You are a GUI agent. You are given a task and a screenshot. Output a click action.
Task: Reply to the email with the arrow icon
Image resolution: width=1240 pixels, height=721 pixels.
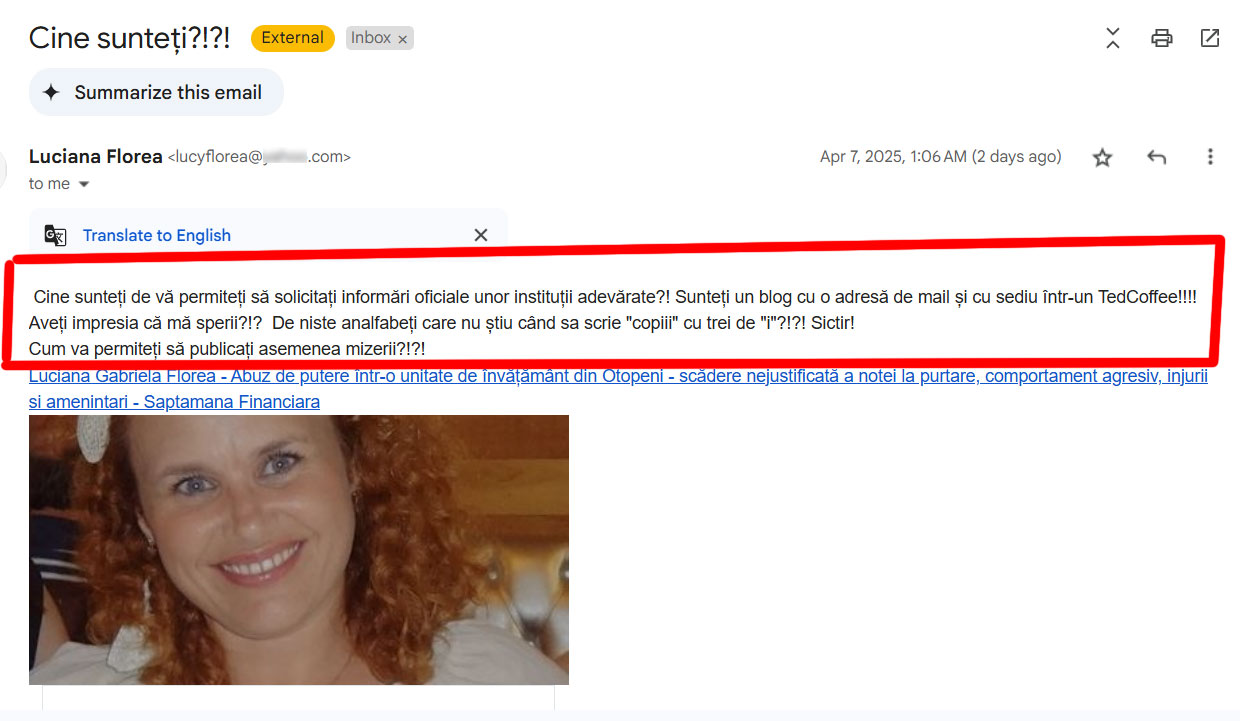1156,157
